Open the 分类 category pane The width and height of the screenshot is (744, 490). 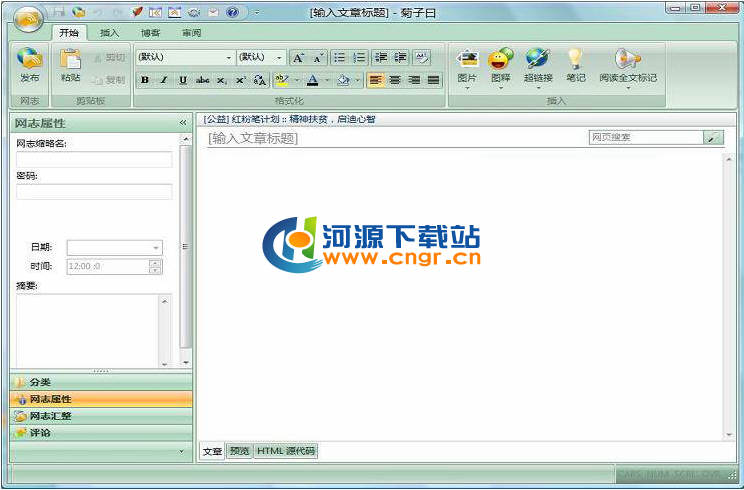click(x=101, y=382)
